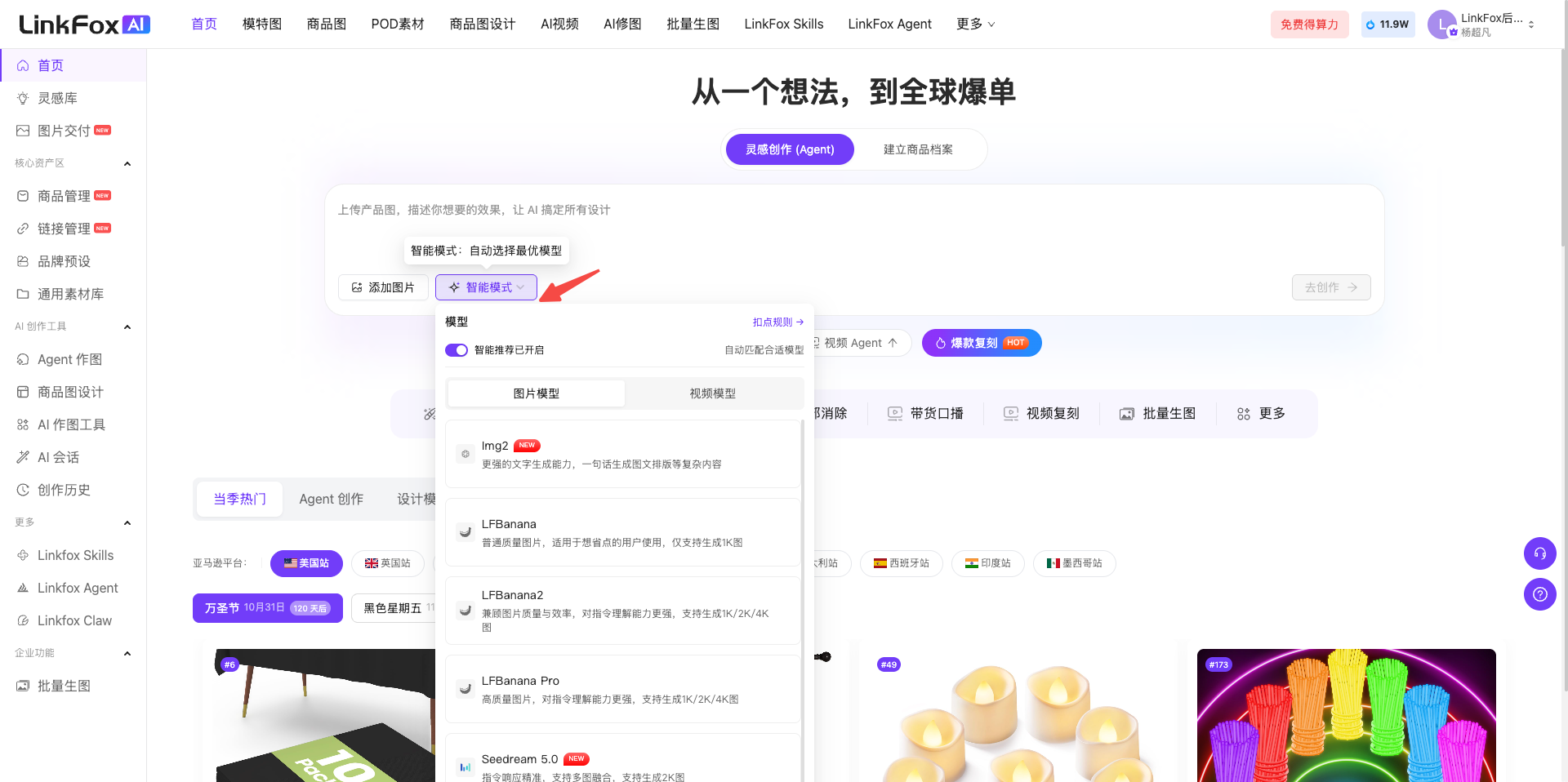
Task: Click the customer service headset icon
Action: [1539, 553]
